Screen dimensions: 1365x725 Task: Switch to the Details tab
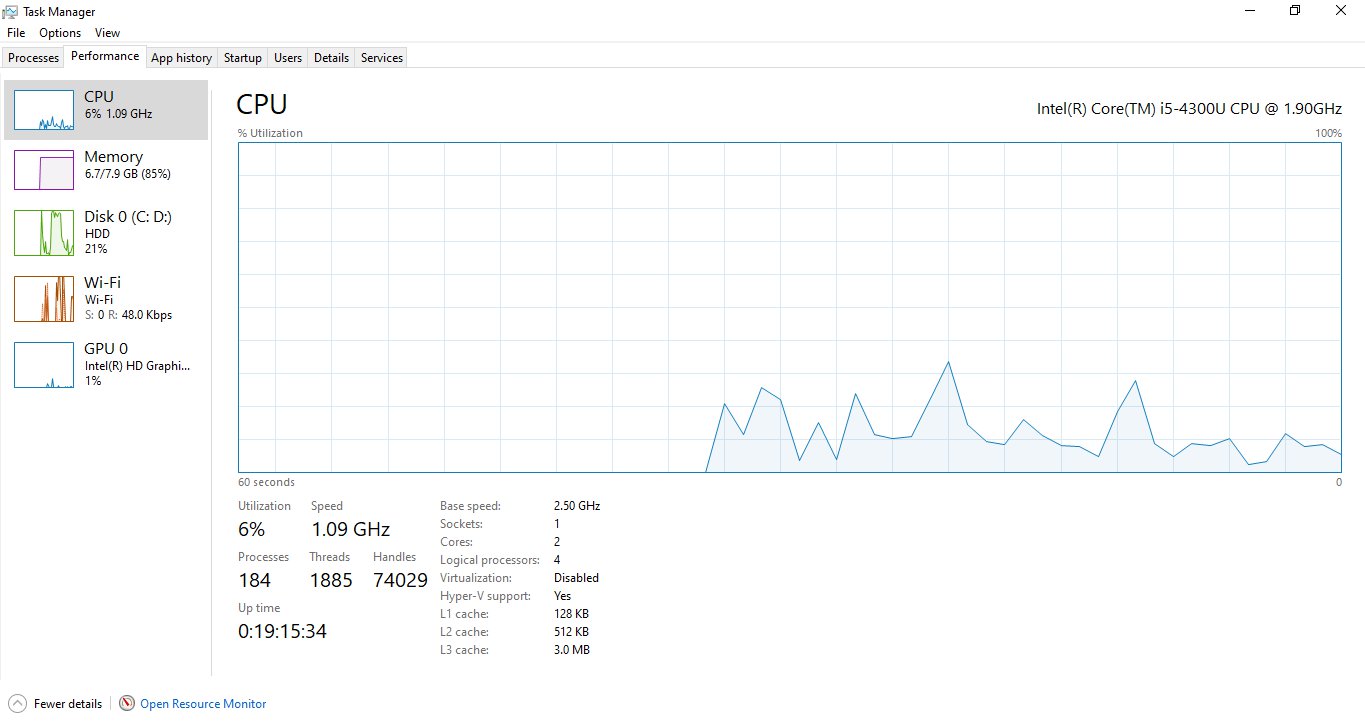(331, 57)
